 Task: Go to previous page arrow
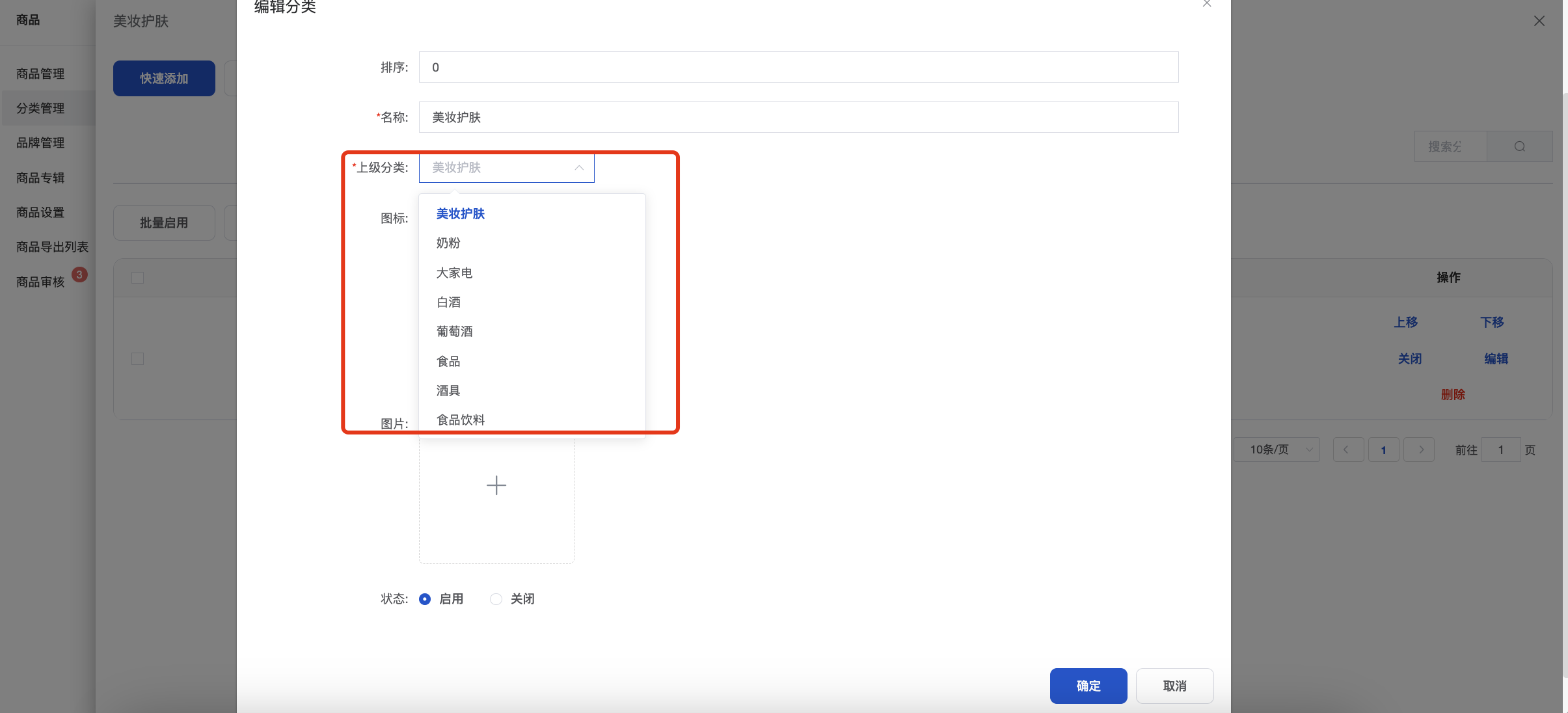[x=1347, y=450]
